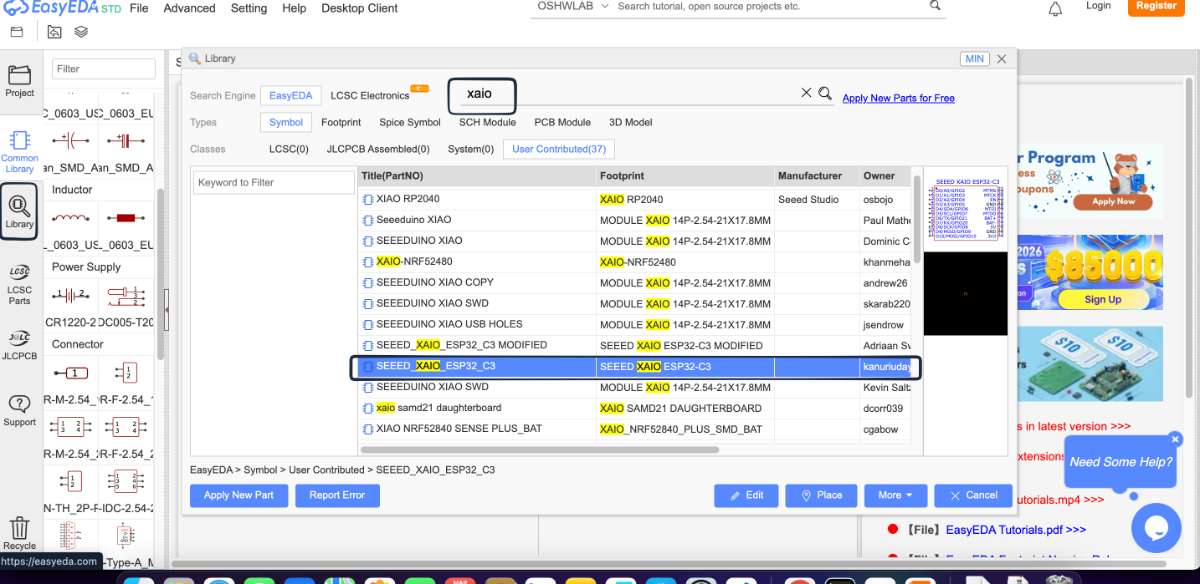Click Apply New Parts for Free link
The height and width of the screenshot is (584, 1200).
pyautogui.click(x=898, y=98)
